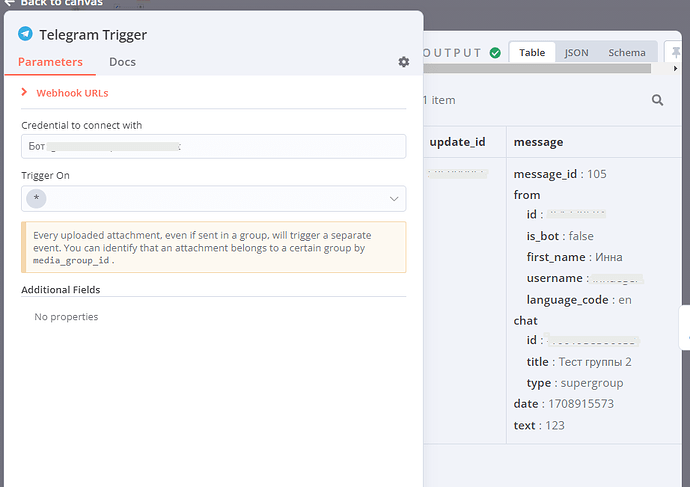Click the Telegram logo icon in the header

click(x=25, y=34)
